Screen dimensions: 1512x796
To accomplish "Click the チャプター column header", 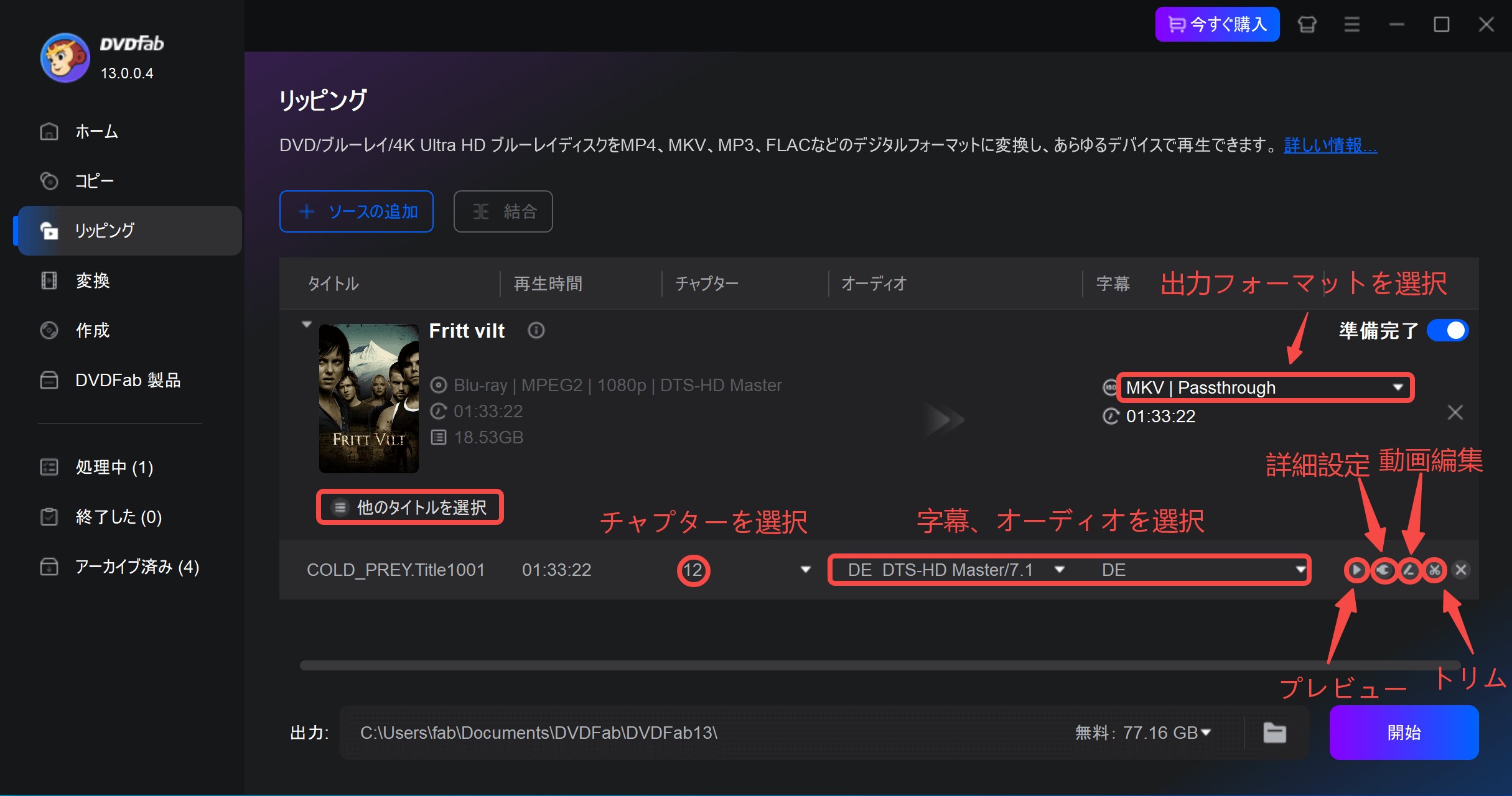I will [x=707, y=284].
